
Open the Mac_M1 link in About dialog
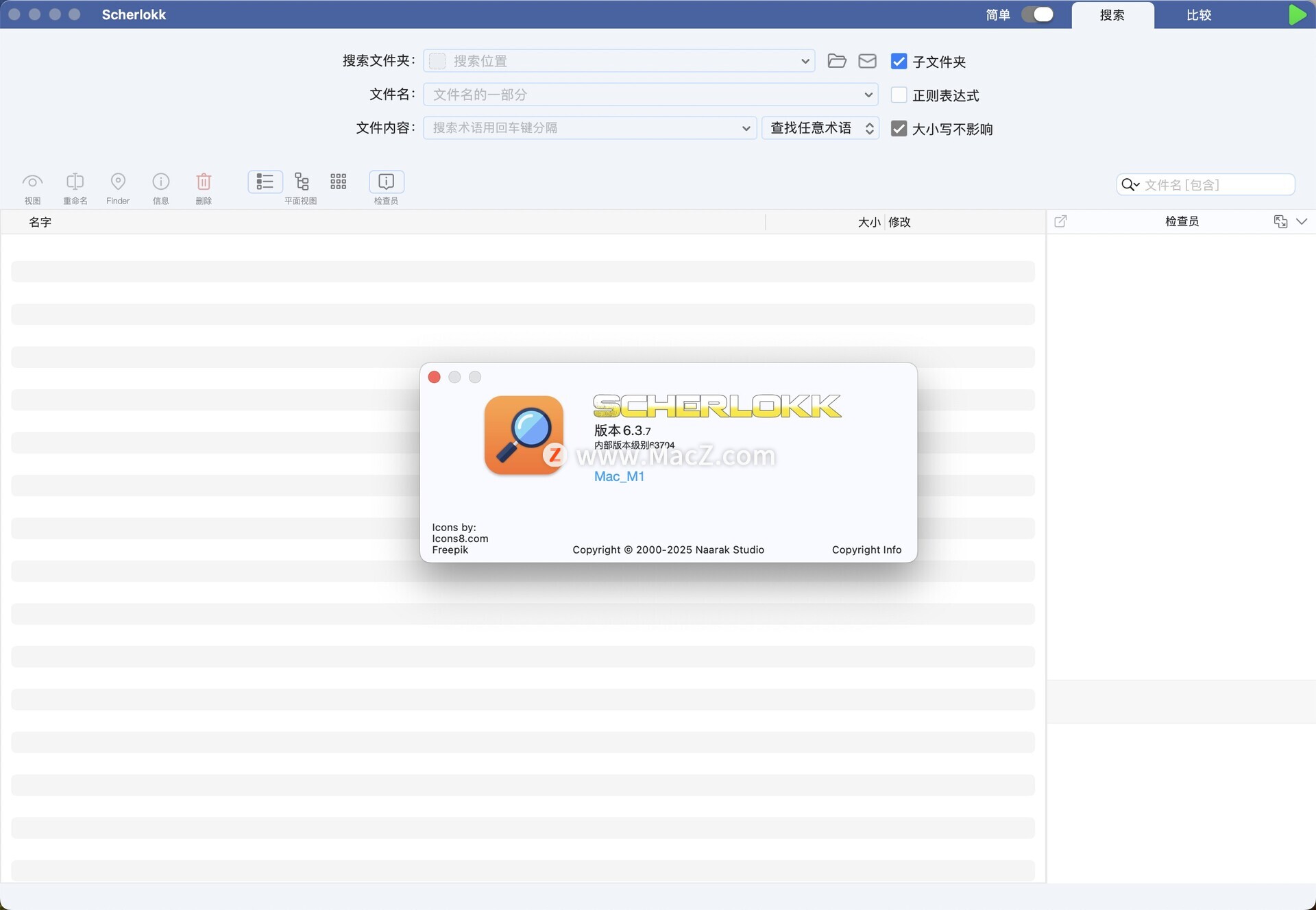619,476
